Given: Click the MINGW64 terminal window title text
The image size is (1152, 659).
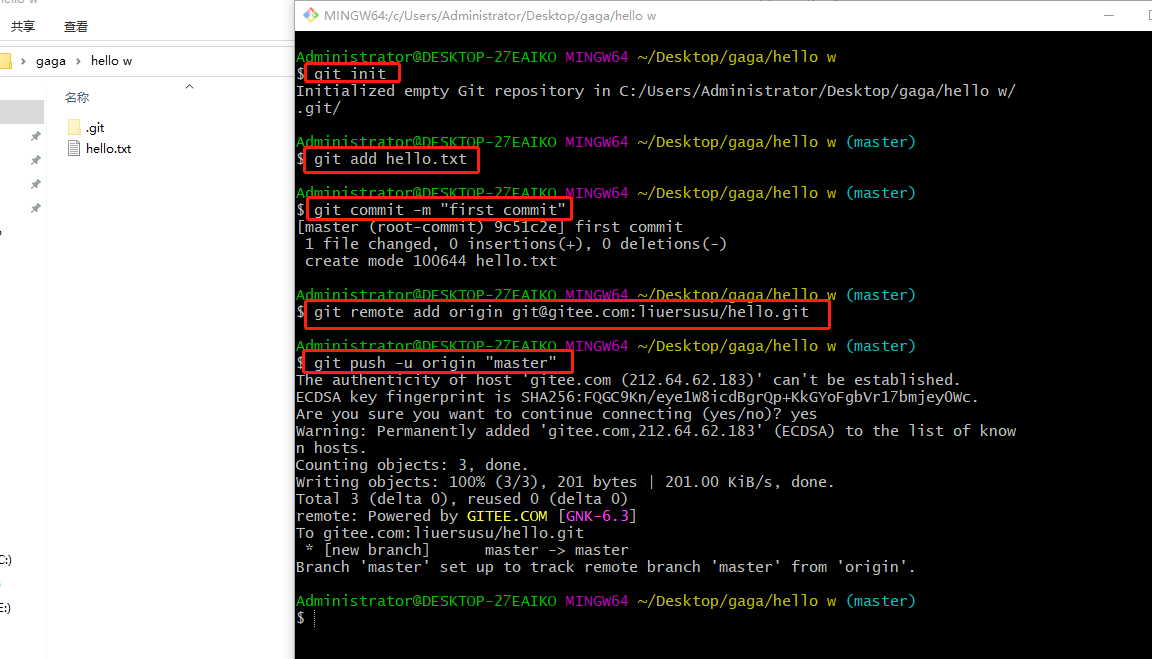Looking at the screenshot, I should coord(490,15).
